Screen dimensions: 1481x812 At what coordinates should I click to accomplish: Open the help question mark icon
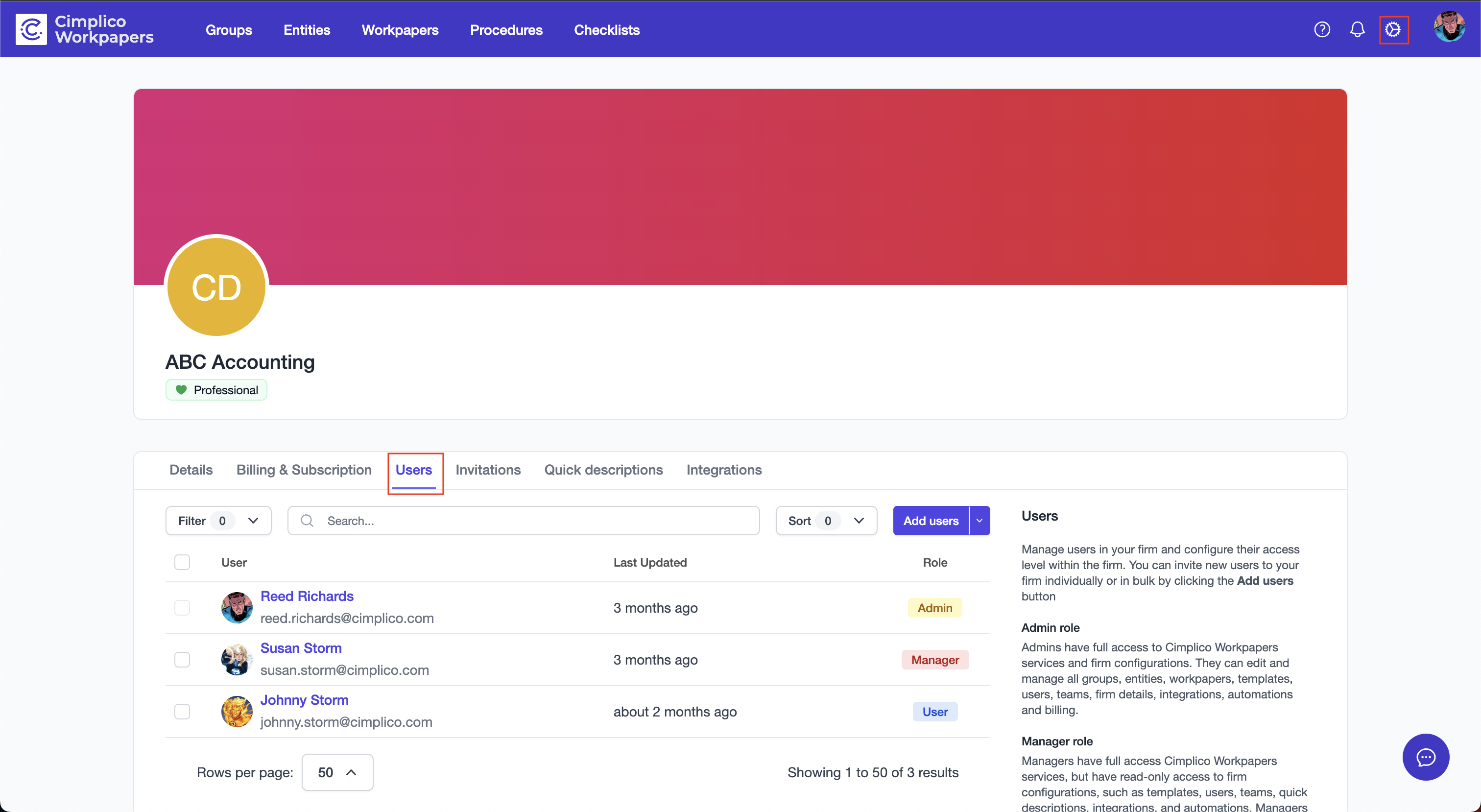tap(1322, 29)
